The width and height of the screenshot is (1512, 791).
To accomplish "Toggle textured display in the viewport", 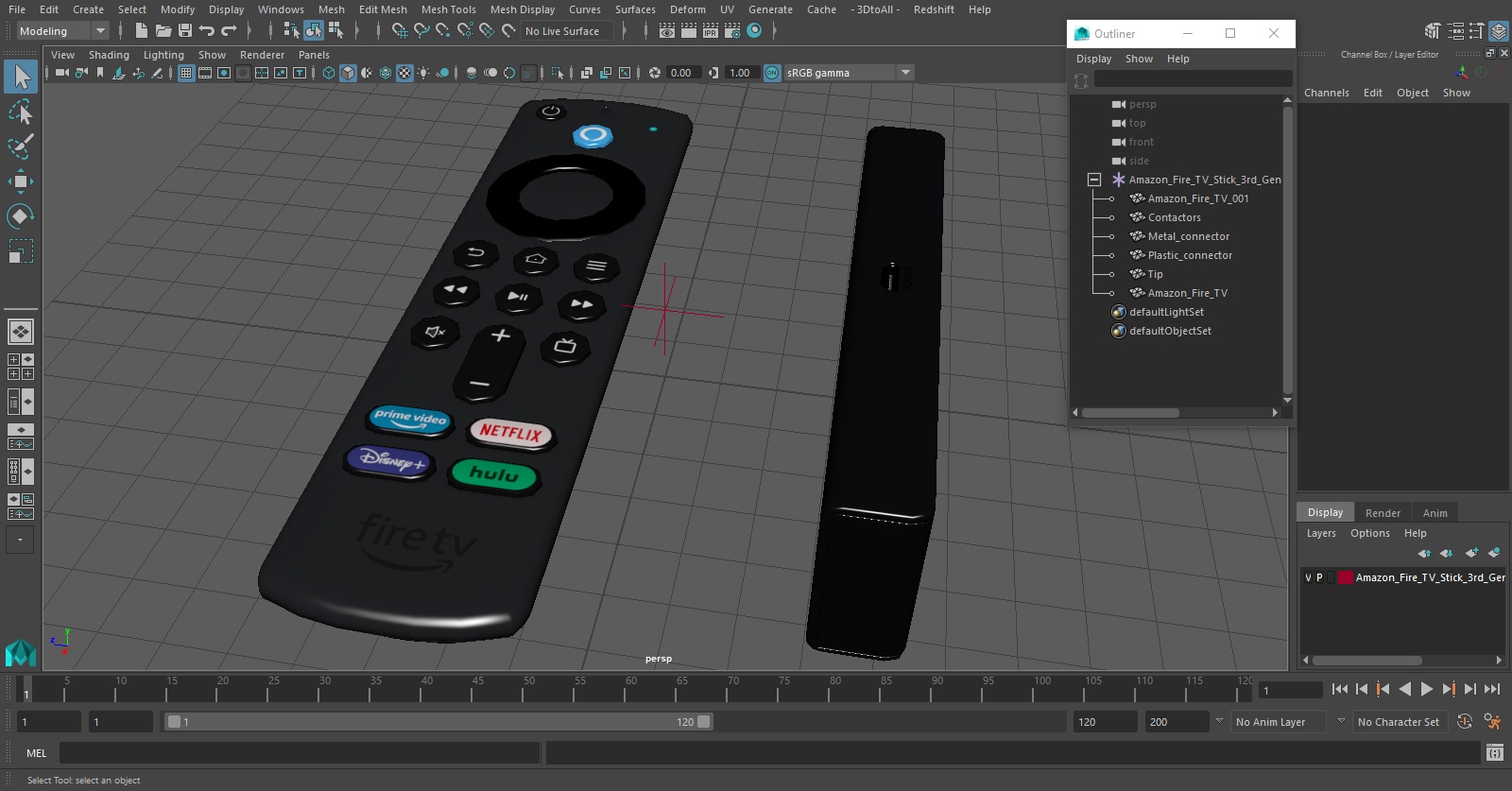I will 404,73.
